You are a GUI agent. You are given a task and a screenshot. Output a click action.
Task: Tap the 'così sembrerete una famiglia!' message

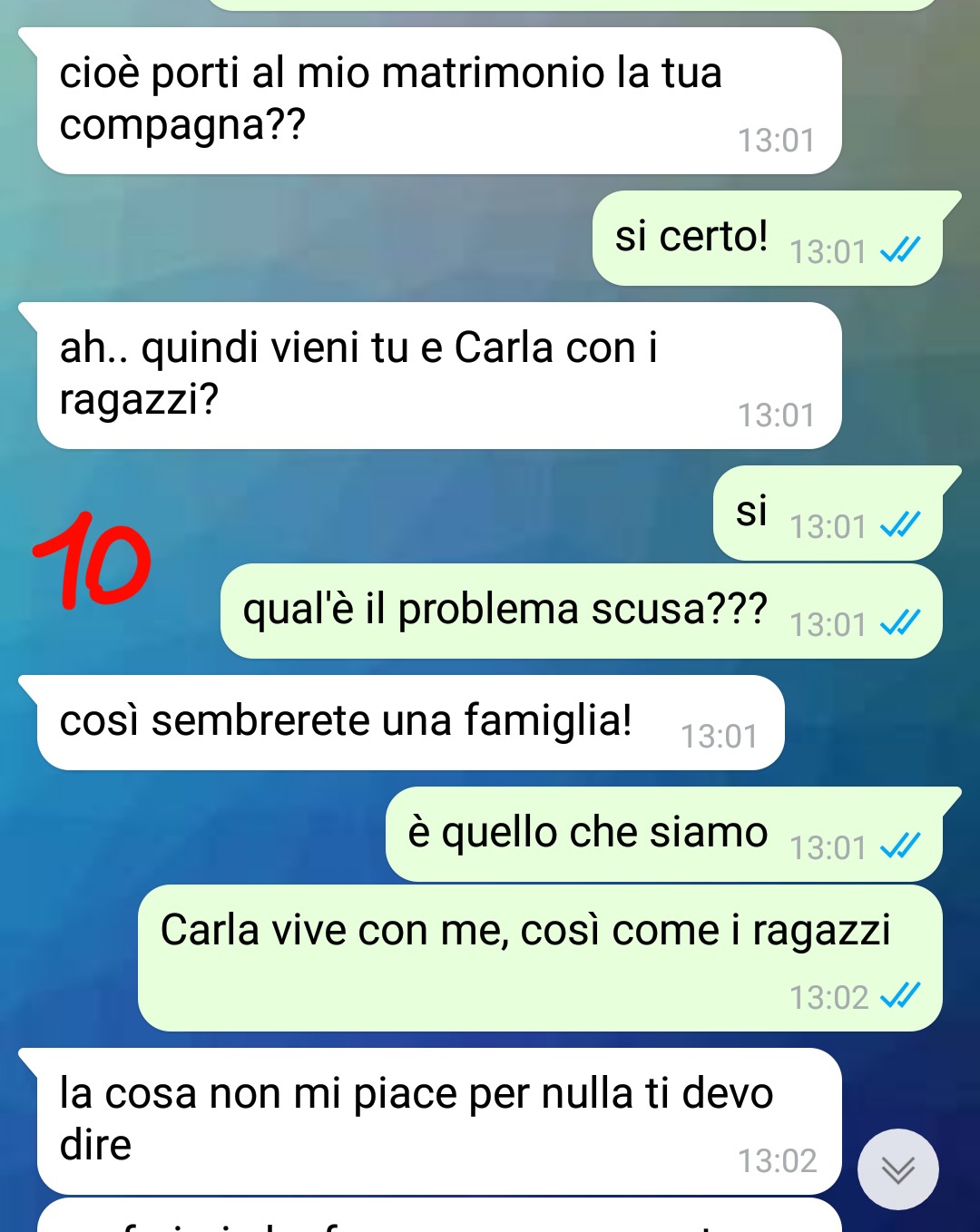410,723
